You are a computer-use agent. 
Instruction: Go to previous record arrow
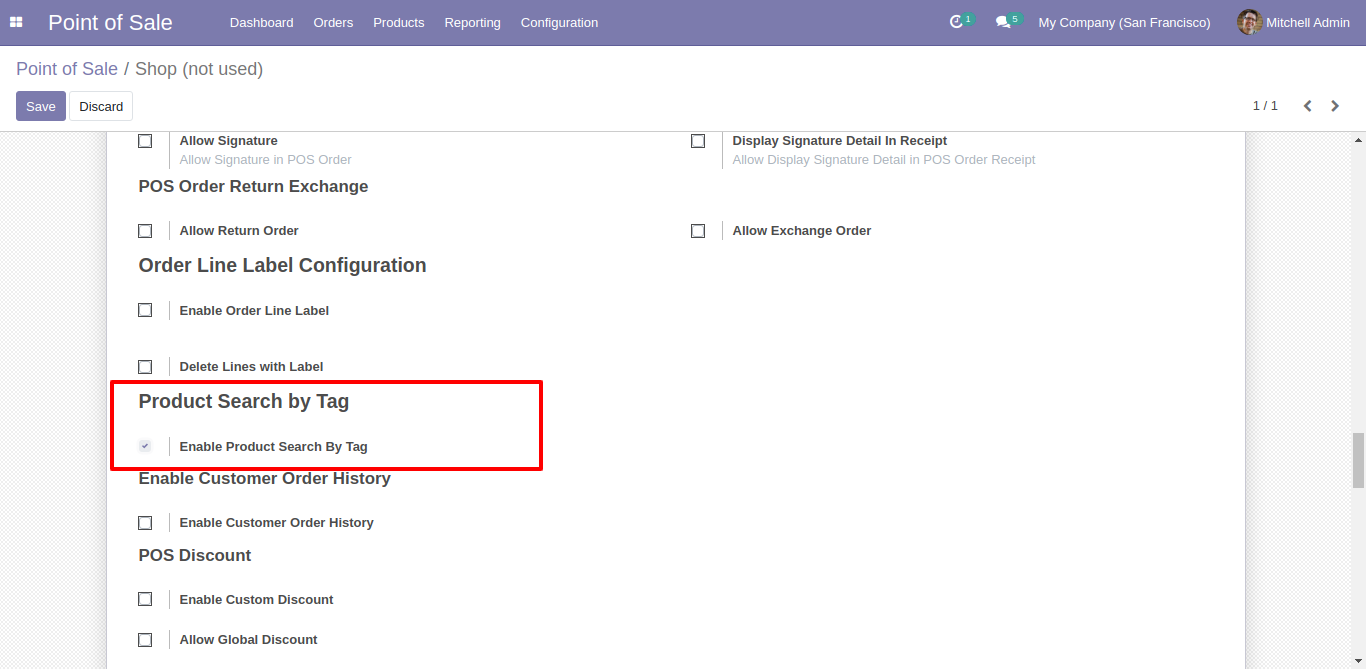tap(1307, 106)
